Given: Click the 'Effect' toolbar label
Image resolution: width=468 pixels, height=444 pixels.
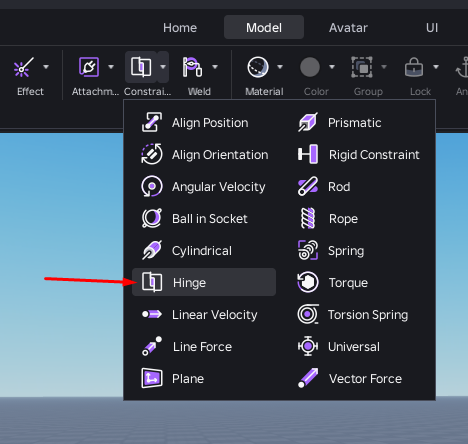Looking at the screenshot, I should (x=30, y=92).
